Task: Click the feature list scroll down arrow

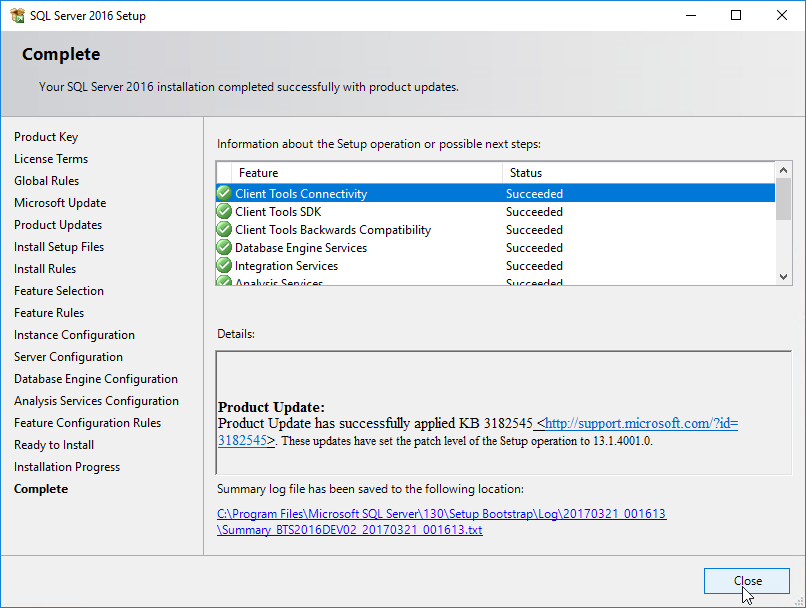Action: (x=783, y=277)
